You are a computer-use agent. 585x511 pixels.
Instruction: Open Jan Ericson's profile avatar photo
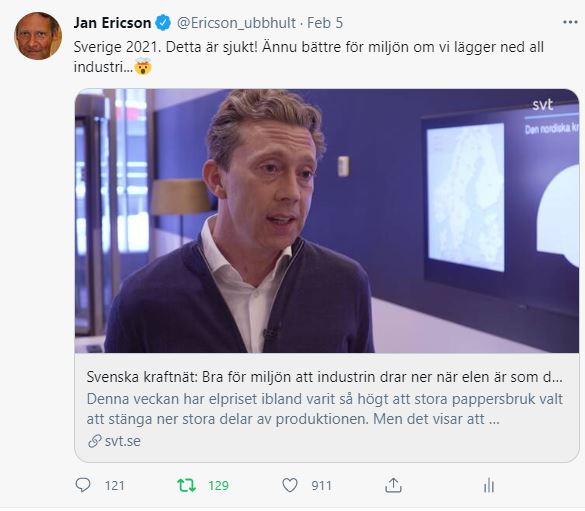pyautogui.click(x=38, y=36)
